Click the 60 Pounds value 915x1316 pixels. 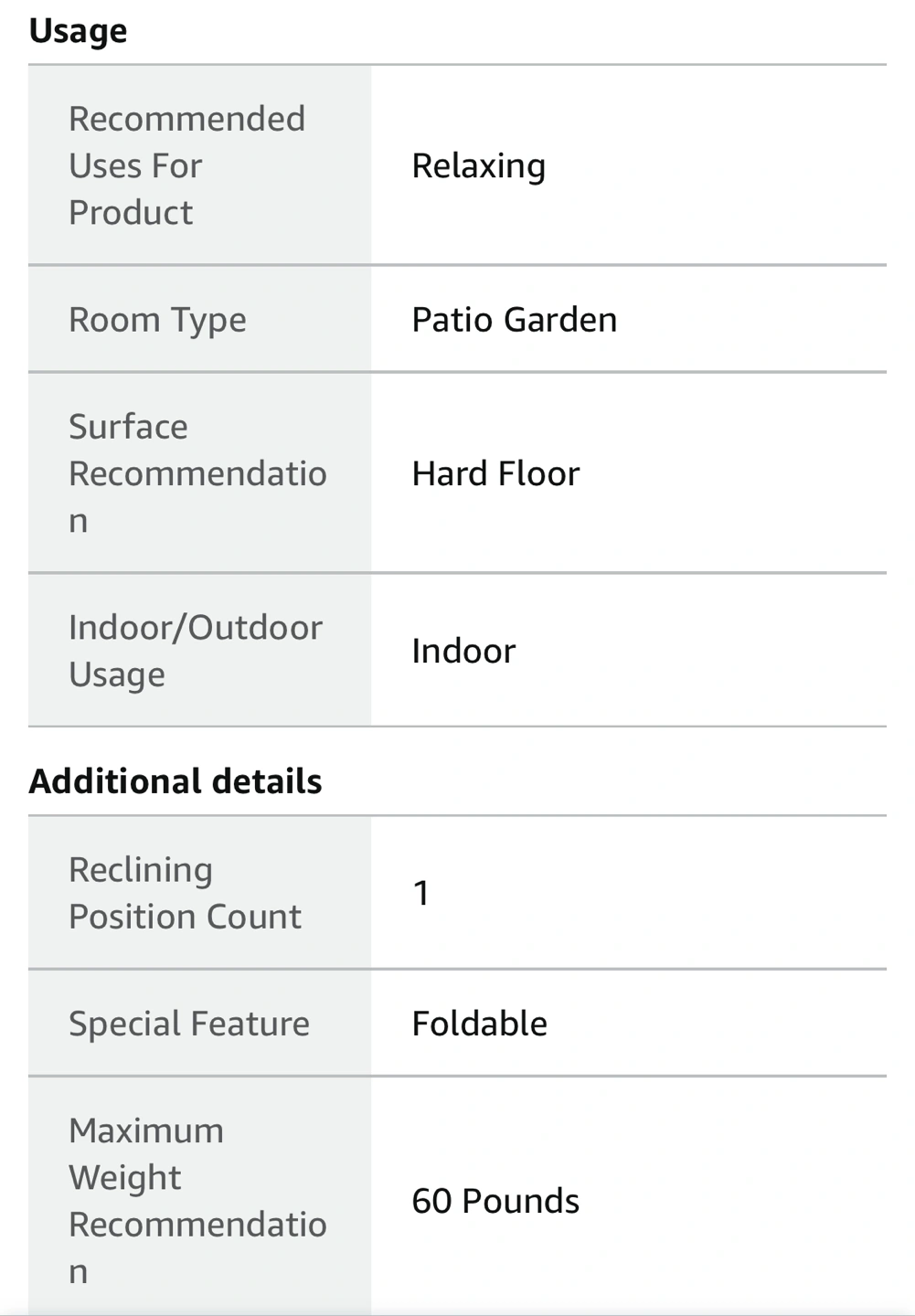coord(495,1201)
